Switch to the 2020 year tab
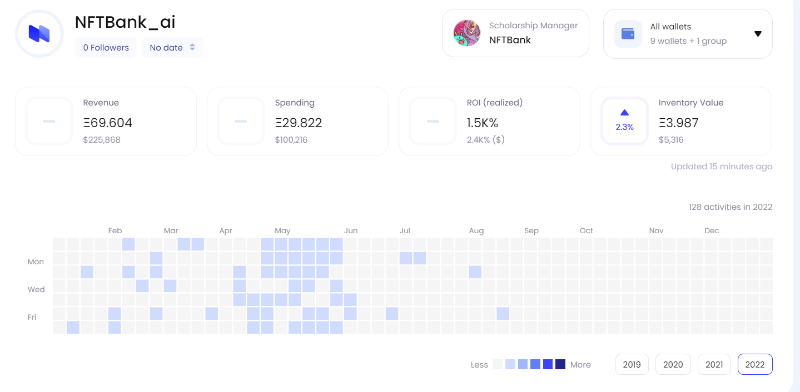800x392 pixels. pos(673,364)
